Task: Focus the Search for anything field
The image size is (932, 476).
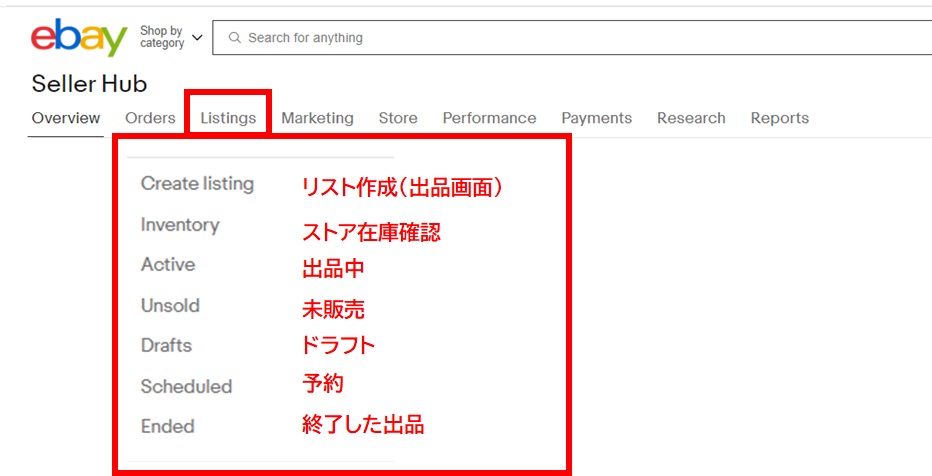Action: click(x=580, y=38)
